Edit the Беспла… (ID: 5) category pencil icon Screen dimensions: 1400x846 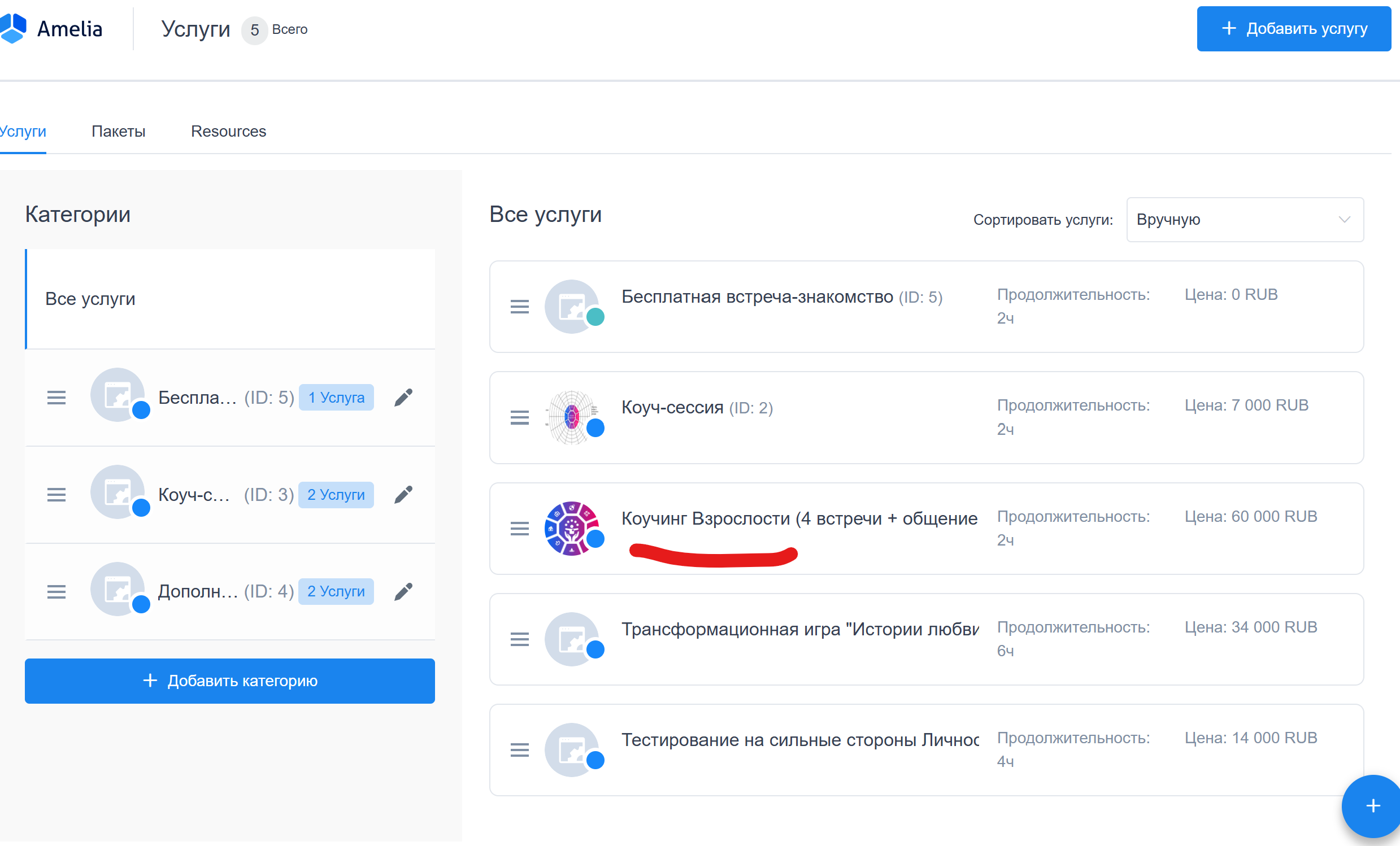tap(403, 398)
